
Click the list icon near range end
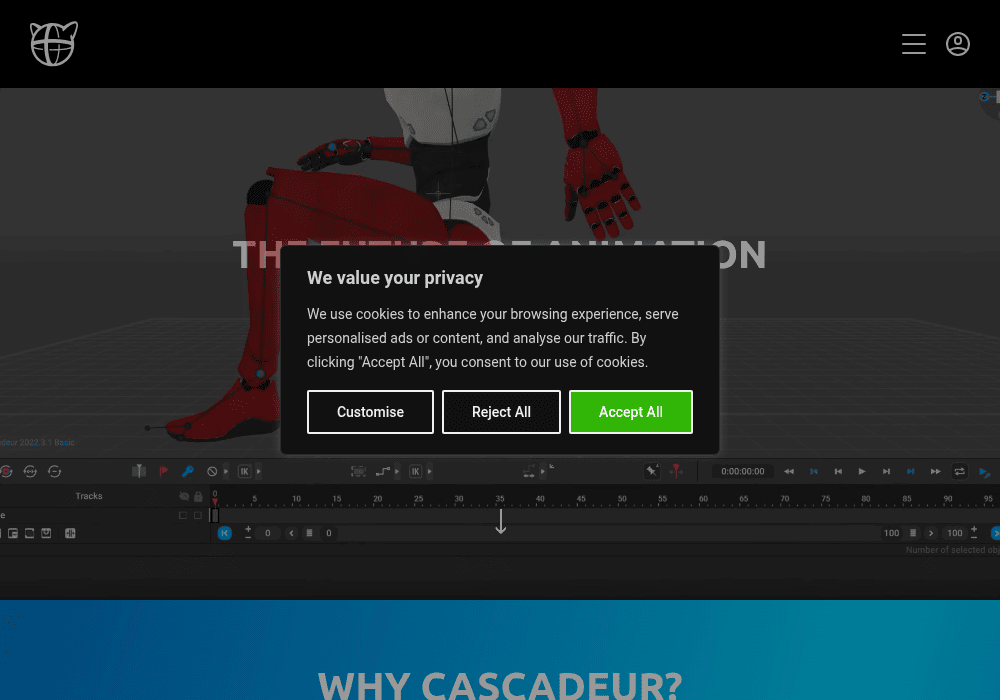pos(913,533)
